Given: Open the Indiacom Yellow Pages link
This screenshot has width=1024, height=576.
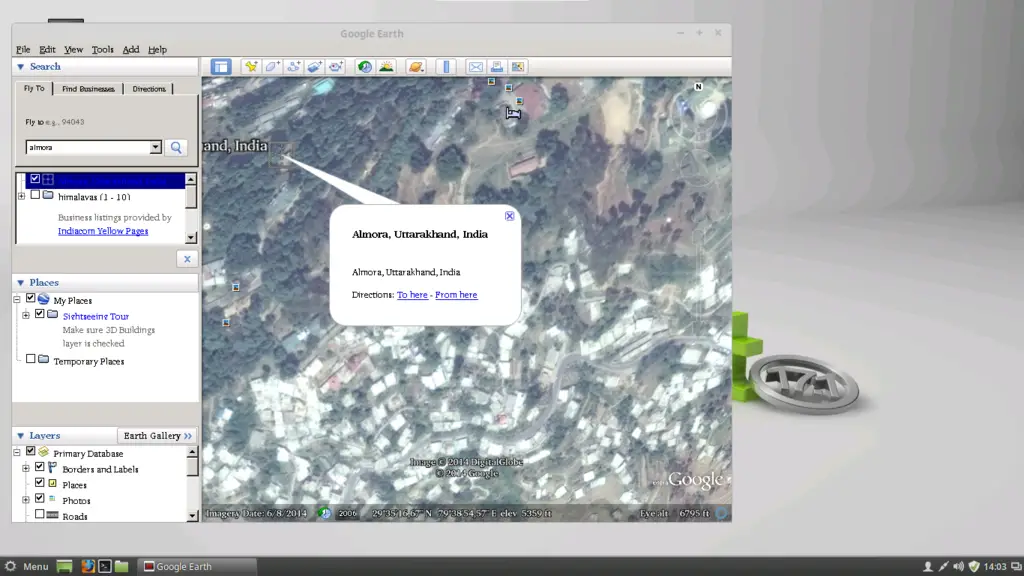Looking at the screenshot, I should click(103, 231).
